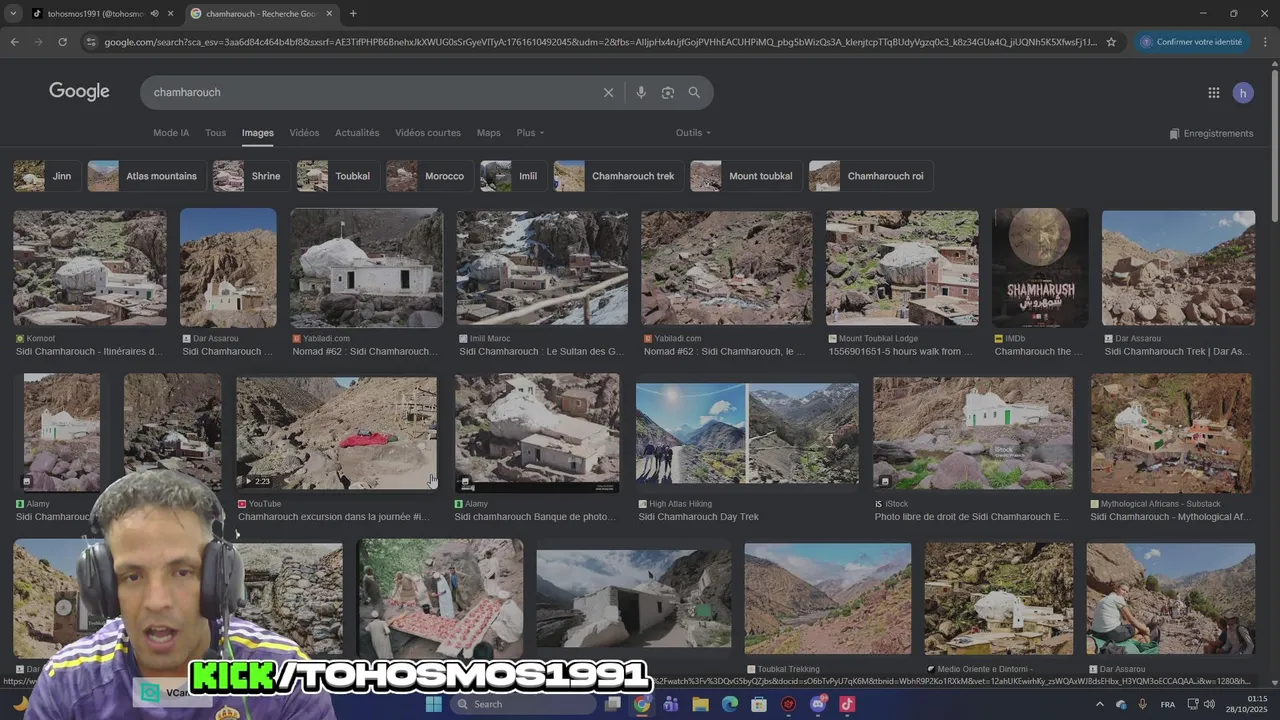The image size is (1280, 720).
Task: Filter images by Shrine chip
Action: coord(251,176)
